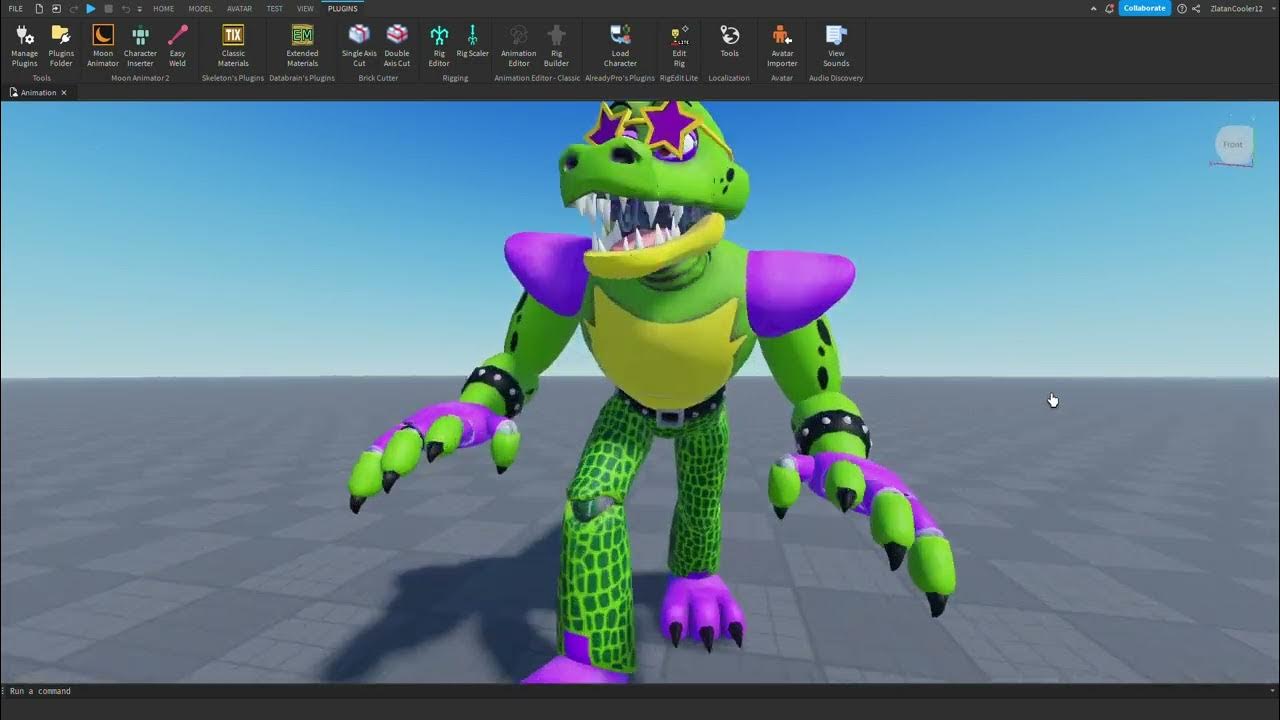
Task: Click the share icon
Action: coord(1197,8)
